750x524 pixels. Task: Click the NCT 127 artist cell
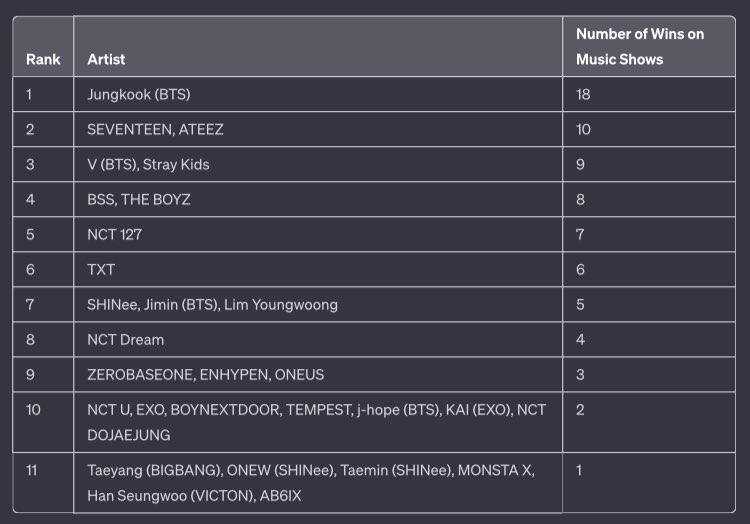pyautogui.click(x=115, y=234)
